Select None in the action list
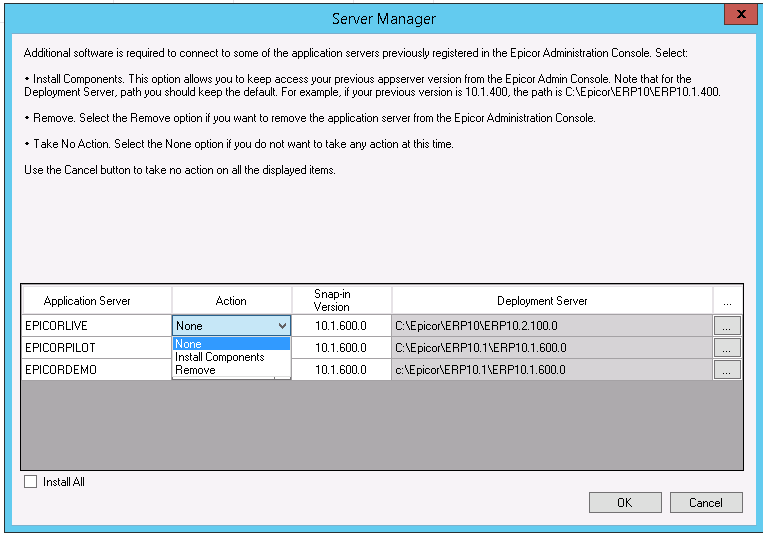This screenshot has width=763, height=535. [x=231, y=344]
